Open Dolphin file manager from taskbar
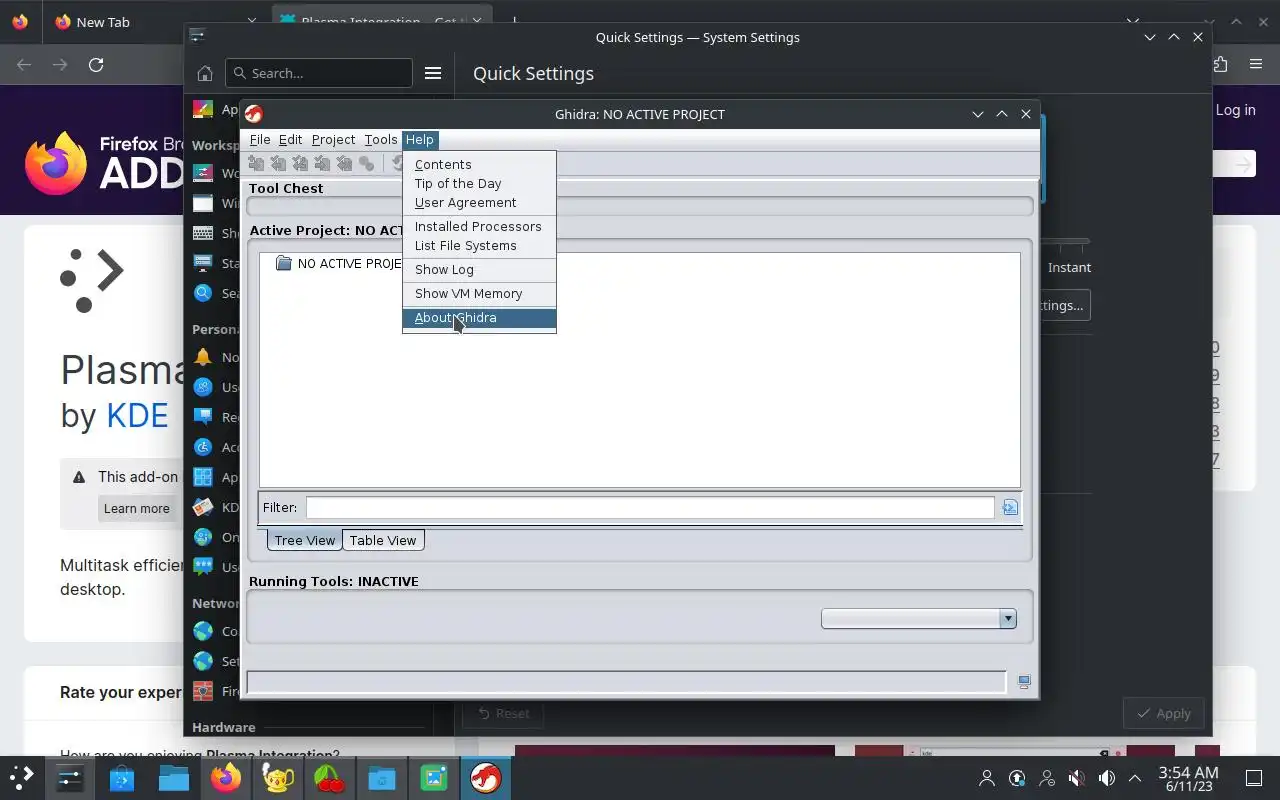 click(174, 777)
